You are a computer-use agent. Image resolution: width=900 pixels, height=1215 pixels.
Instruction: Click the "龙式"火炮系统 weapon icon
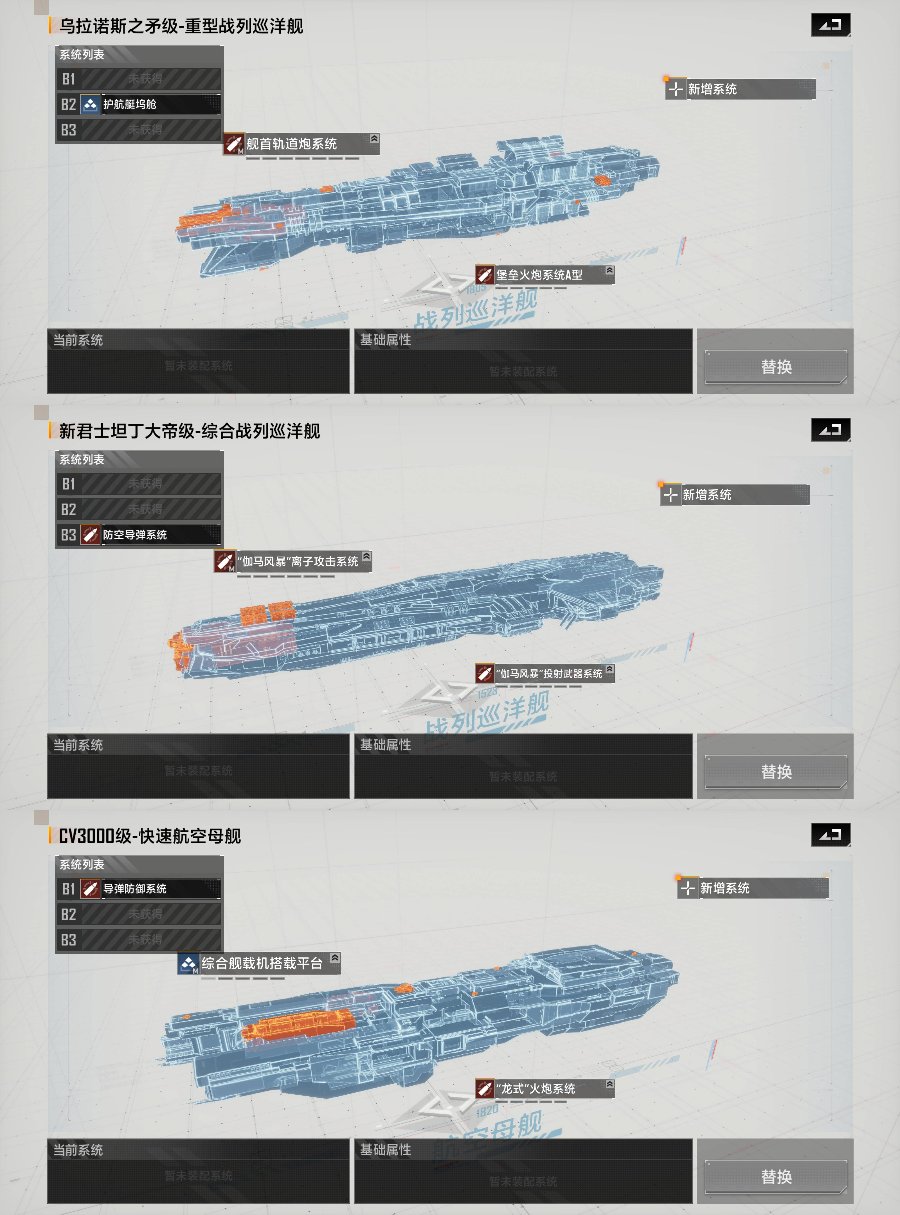click(485, 1088)
